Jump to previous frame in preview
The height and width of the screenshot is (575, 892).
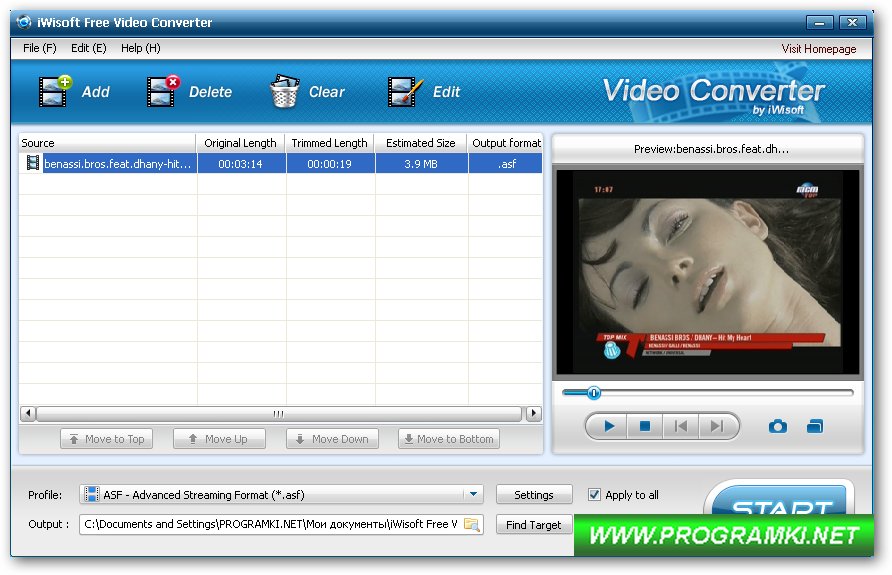(680, 426)
